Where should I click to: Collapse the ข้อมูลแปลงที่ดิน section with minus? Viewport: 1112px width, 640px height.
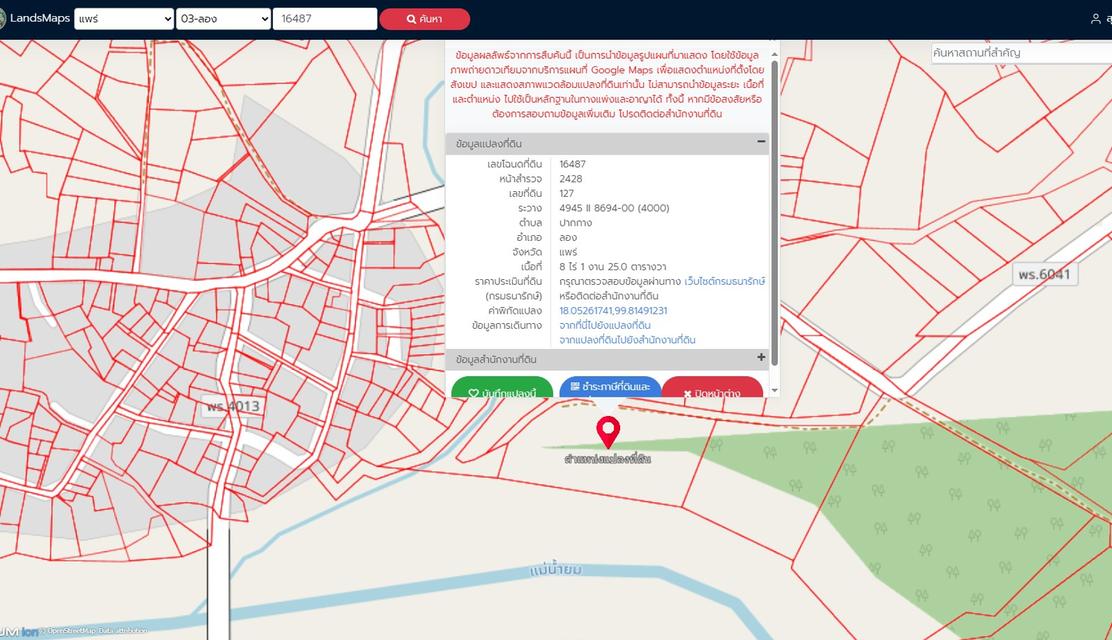761,142
